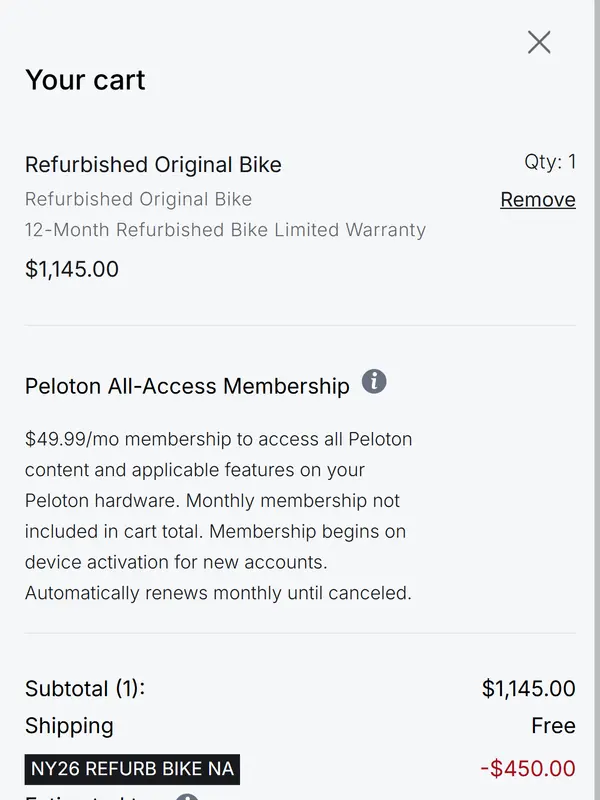Select the NY26 REFURB BIKE NA promo badge
600x800 pixels.
pyautogui.click(x=134, y=769)
